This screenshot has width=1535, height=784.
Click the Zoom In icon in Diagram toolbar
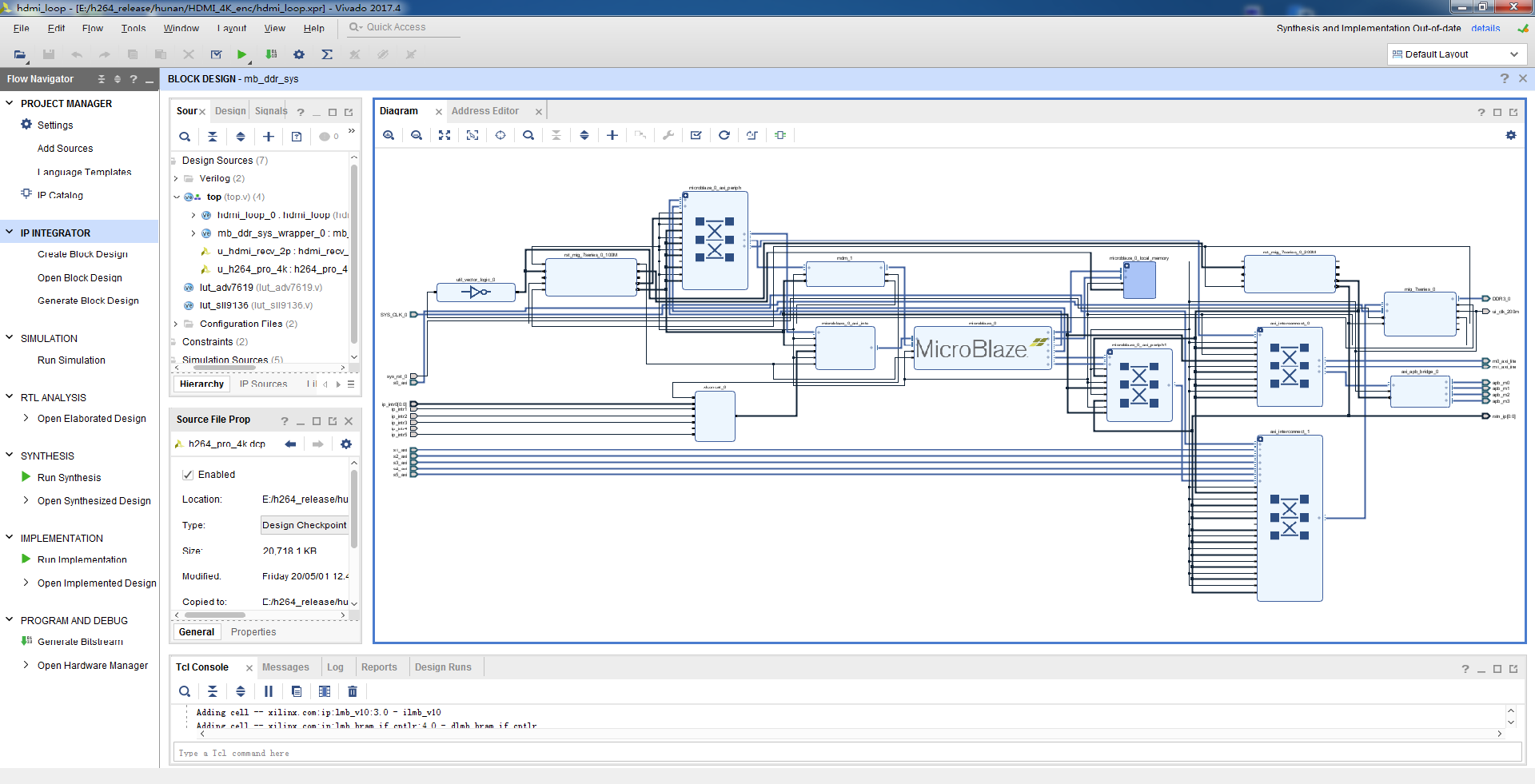[x=389, y=135]
